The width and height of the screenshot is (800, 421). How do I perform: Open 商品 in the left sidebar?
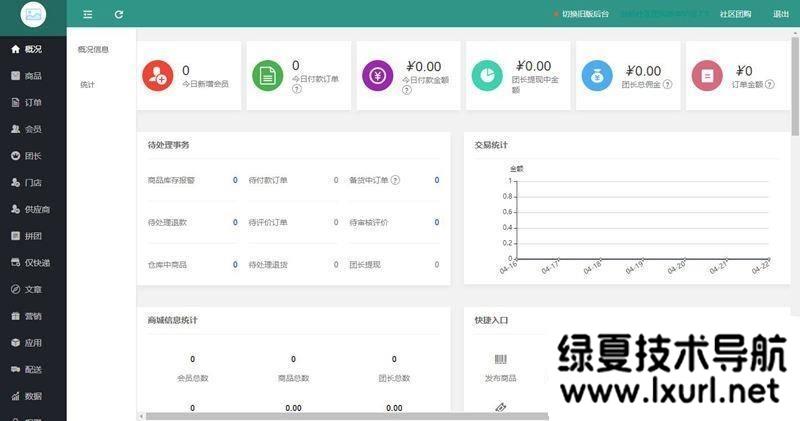pyautogui.click(x=32, y=76)
